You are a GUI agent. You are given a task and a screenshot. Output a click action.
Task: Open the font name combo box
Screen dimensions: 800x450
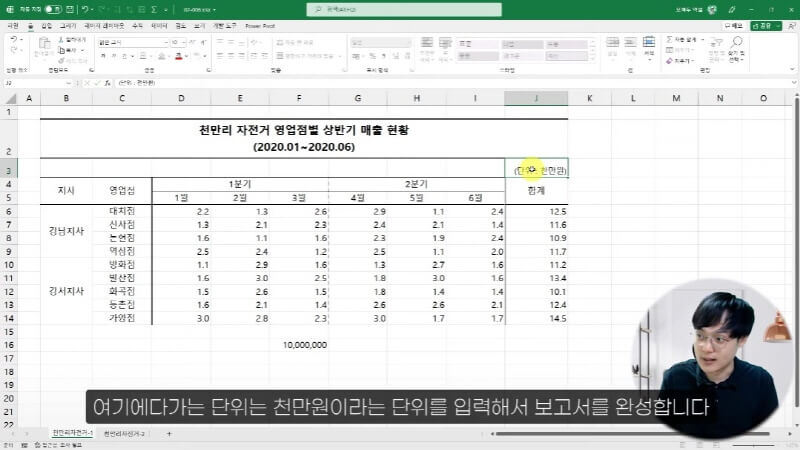(133, 42)
